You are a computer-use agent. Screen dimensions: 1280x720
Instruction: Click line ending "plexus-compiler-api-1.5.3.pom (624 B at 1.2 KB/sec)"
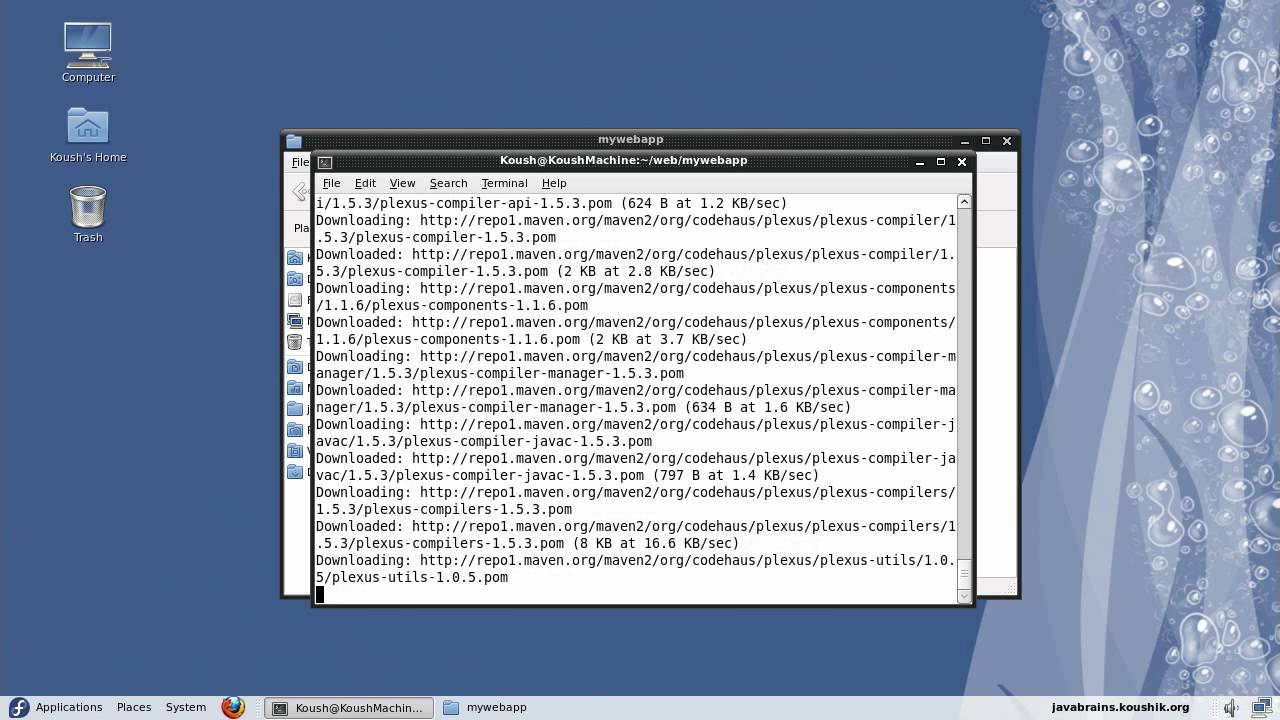click(x=552, y=204)
